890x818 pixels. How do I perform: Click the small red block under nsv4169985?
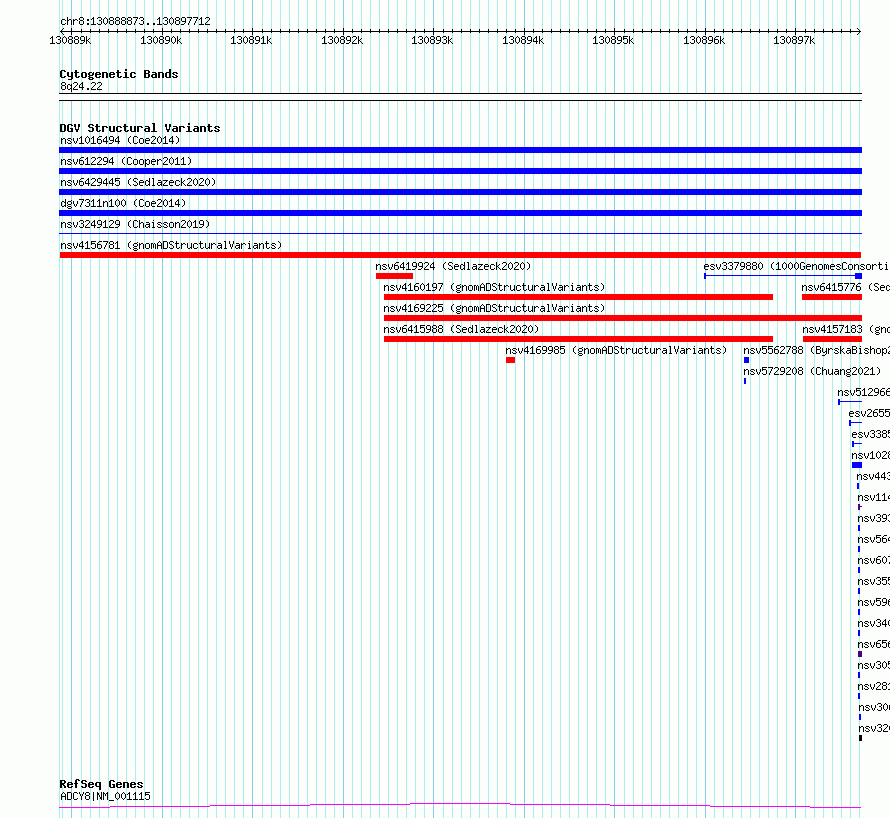pos(510,360)
